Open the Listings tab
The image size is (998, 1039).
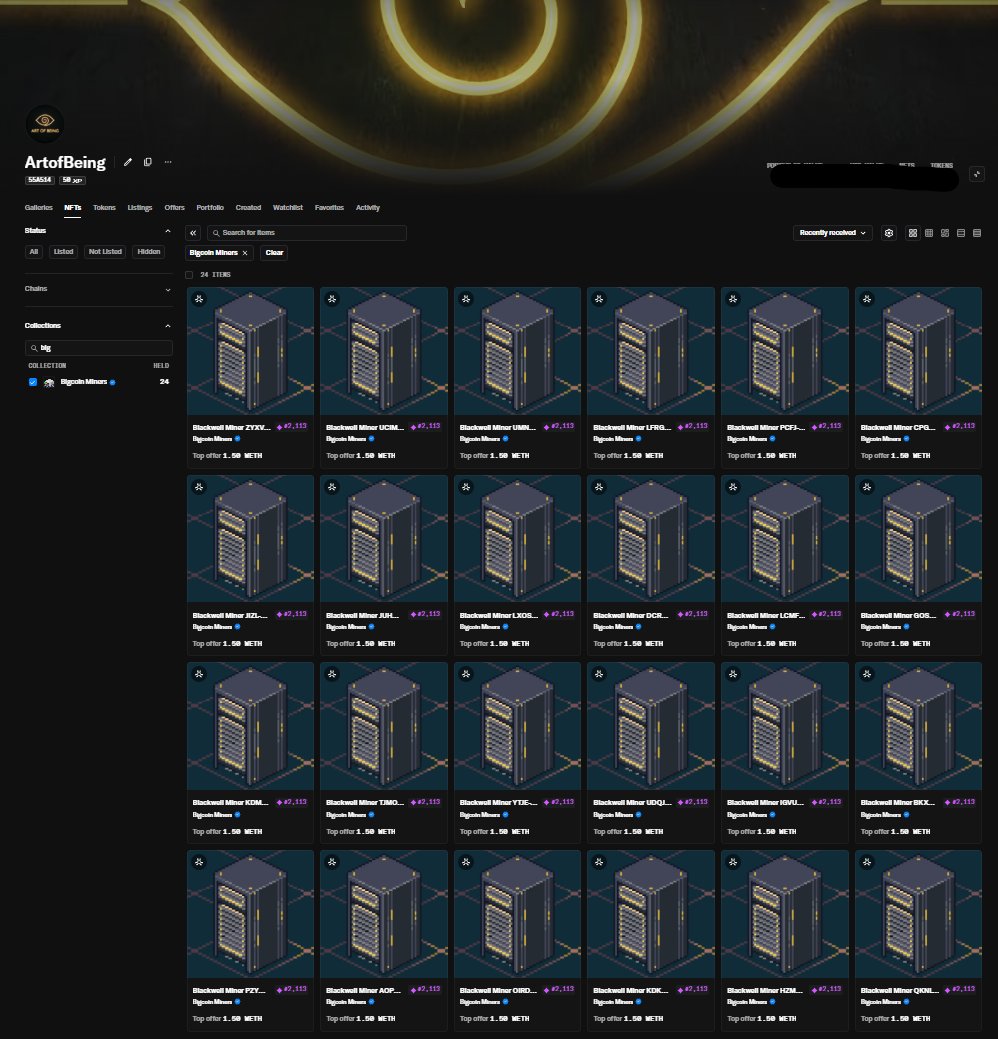(140, 208)
